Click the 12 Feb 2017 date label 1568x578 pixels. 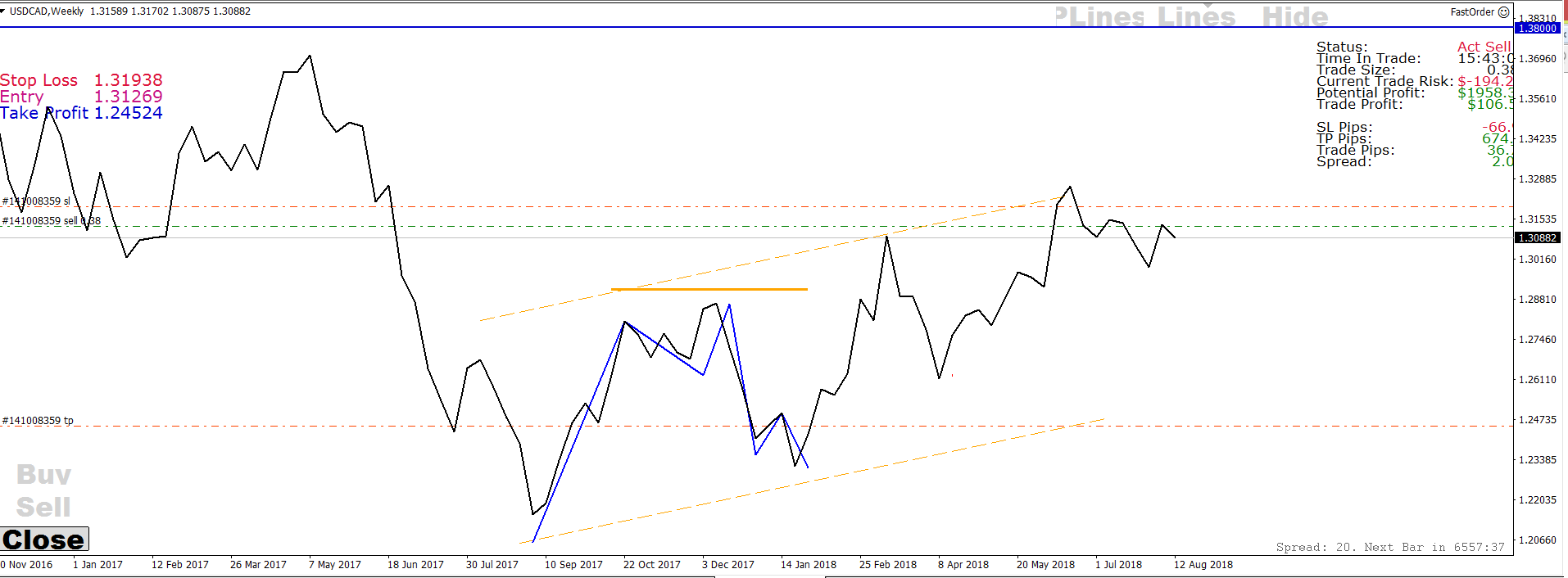(x=180, y=565)
